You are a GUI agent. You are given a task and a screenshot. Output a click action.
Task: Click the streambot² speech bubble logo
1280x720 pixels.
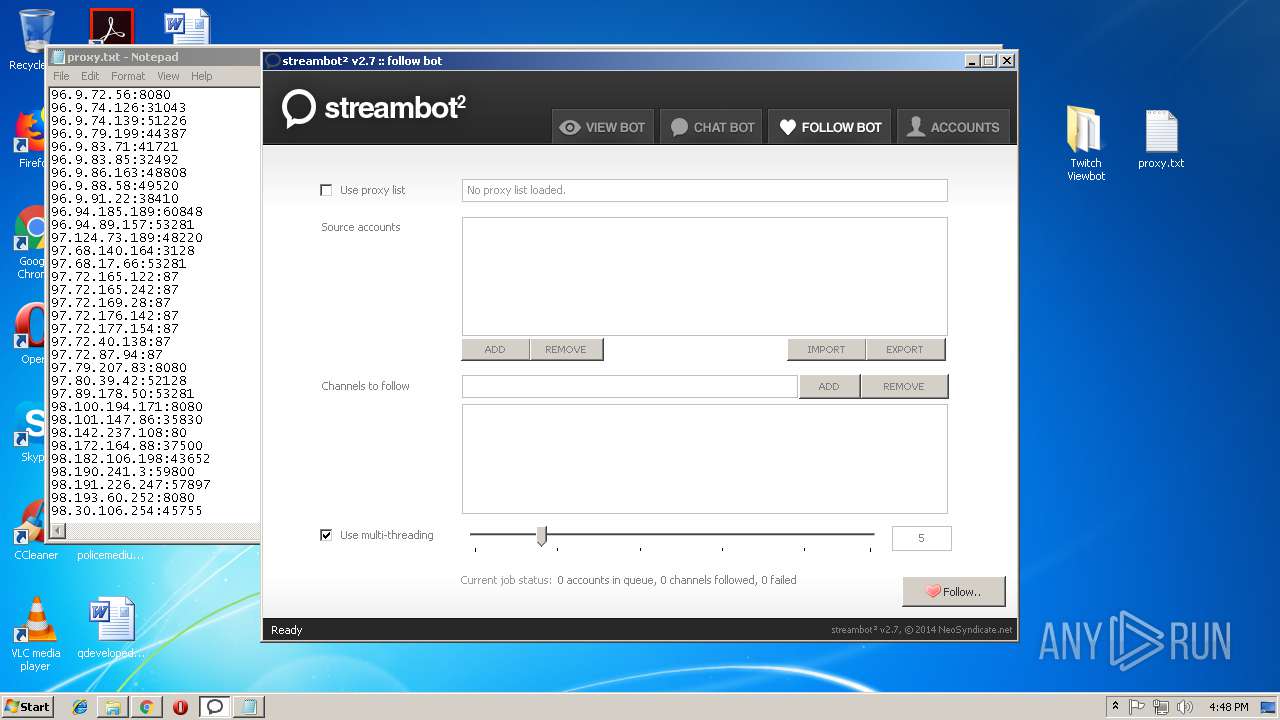click(x=299, y=108)
